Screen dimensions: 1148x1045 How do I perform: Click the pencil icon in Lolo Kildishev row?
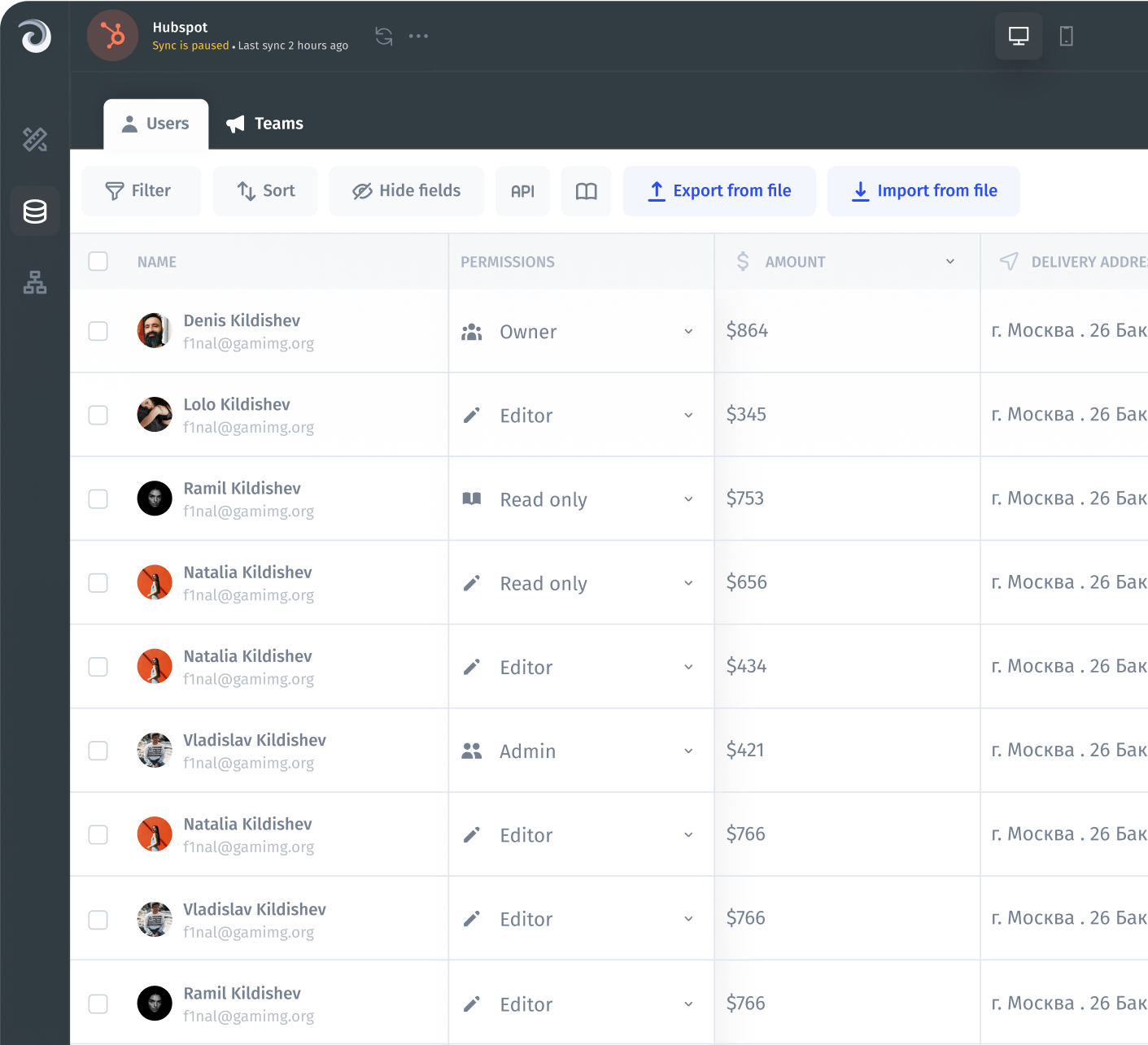(x=472, y=416)
